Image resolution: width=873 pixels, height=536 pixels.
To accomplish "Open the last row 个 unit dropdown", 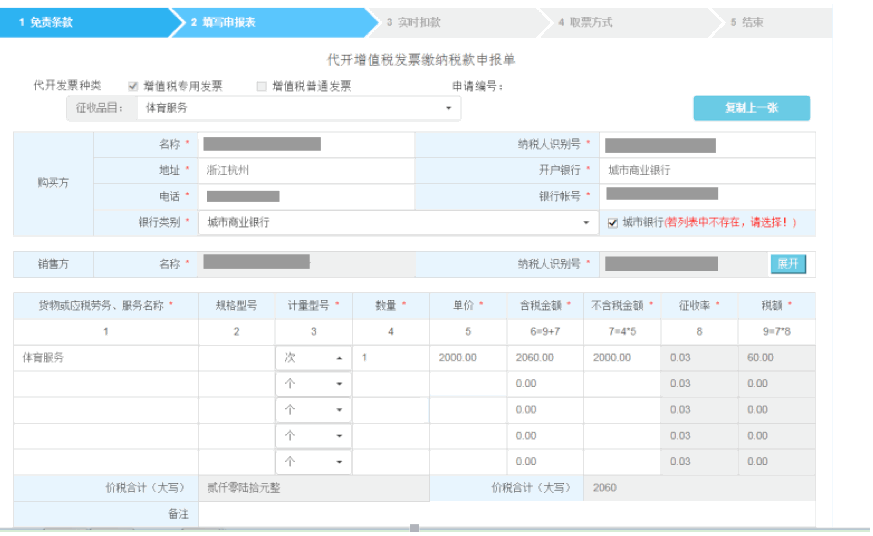I will pyautogui.click(x=313, y=462).
